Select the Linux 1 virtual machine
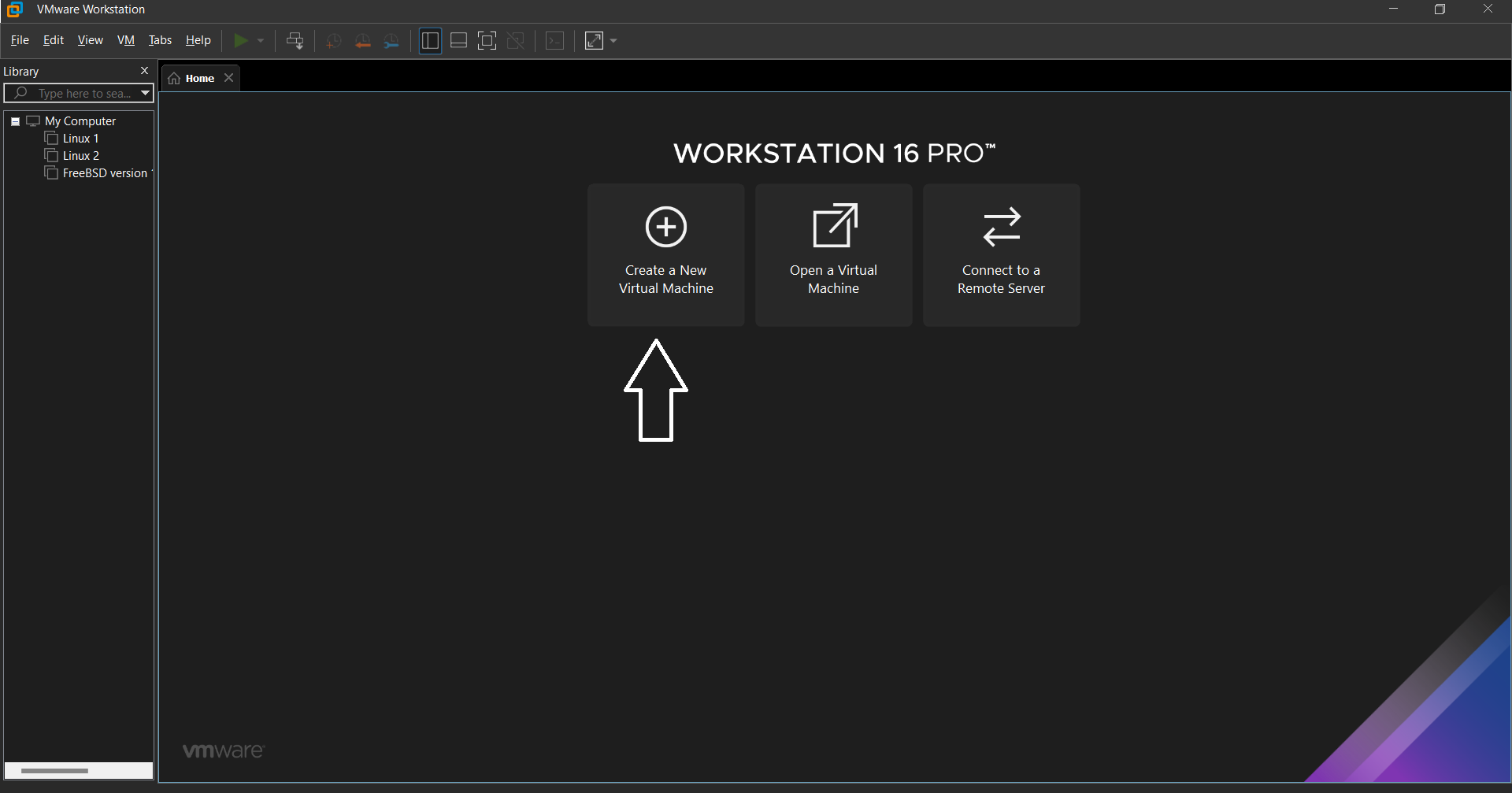 (x=80, y=139)
